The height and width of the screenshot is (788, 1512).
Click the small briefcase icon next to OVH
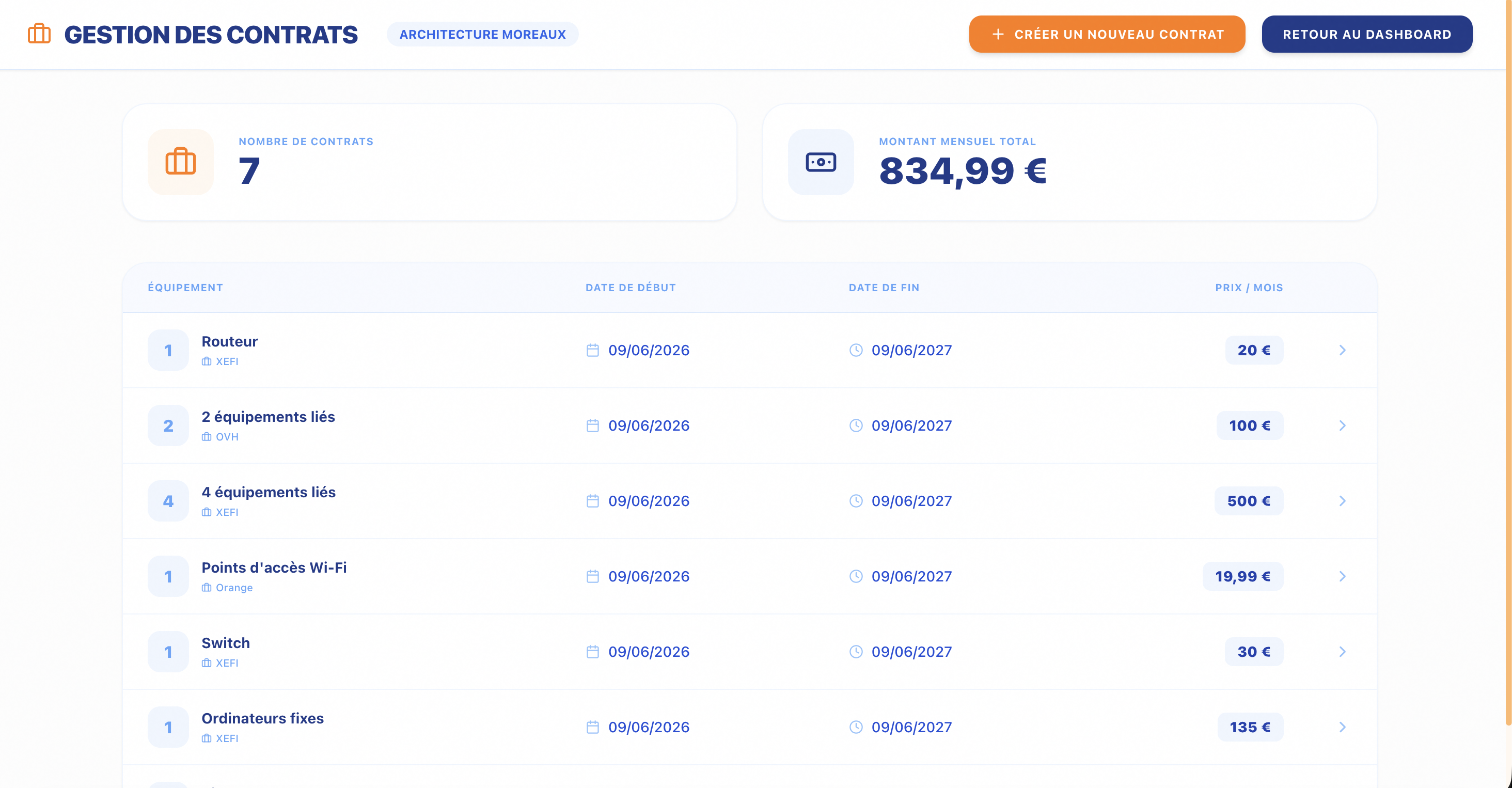point(207,436)
